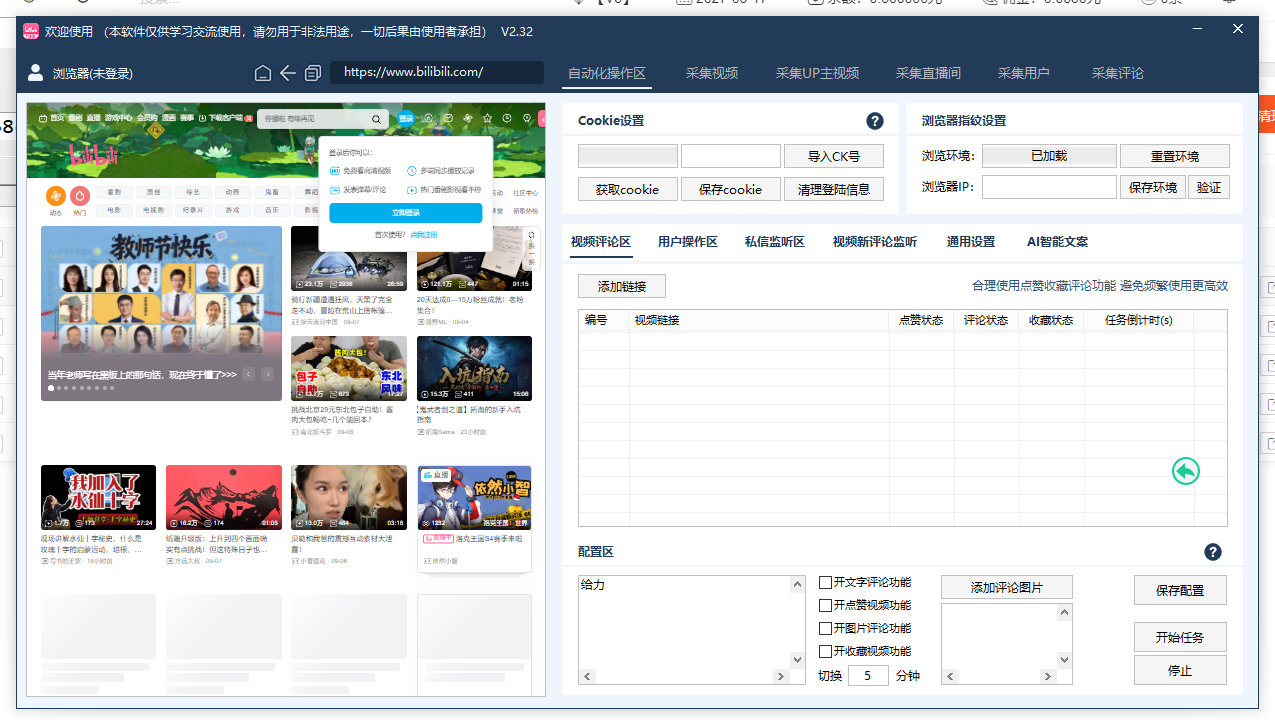The width and height of the screenshot is (1275, 725).
Task: Enable the 开点赞视频功能 checkbox
Action: (x=826, y=605)
